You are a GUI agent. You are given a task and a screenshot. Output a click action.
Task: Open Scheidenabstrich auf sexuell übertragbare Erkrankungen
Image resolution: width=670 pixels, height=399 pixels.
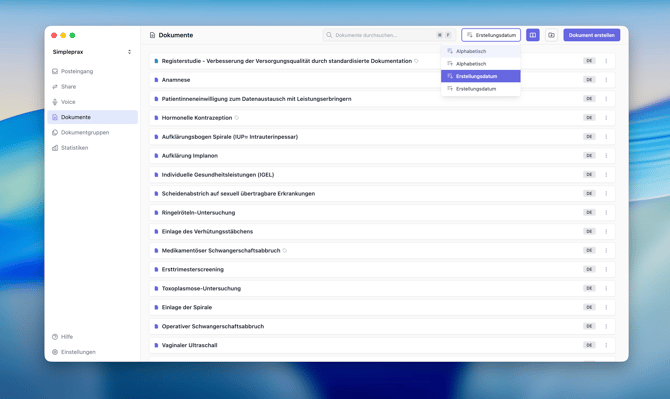pyautogui.click(x=238, y=194)
